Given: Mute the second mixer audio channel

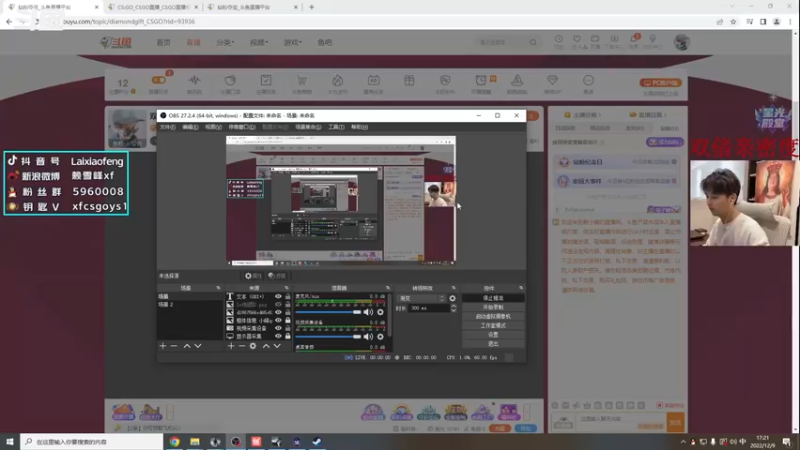Looking at the screenshot, I should (x=368, y=337).
